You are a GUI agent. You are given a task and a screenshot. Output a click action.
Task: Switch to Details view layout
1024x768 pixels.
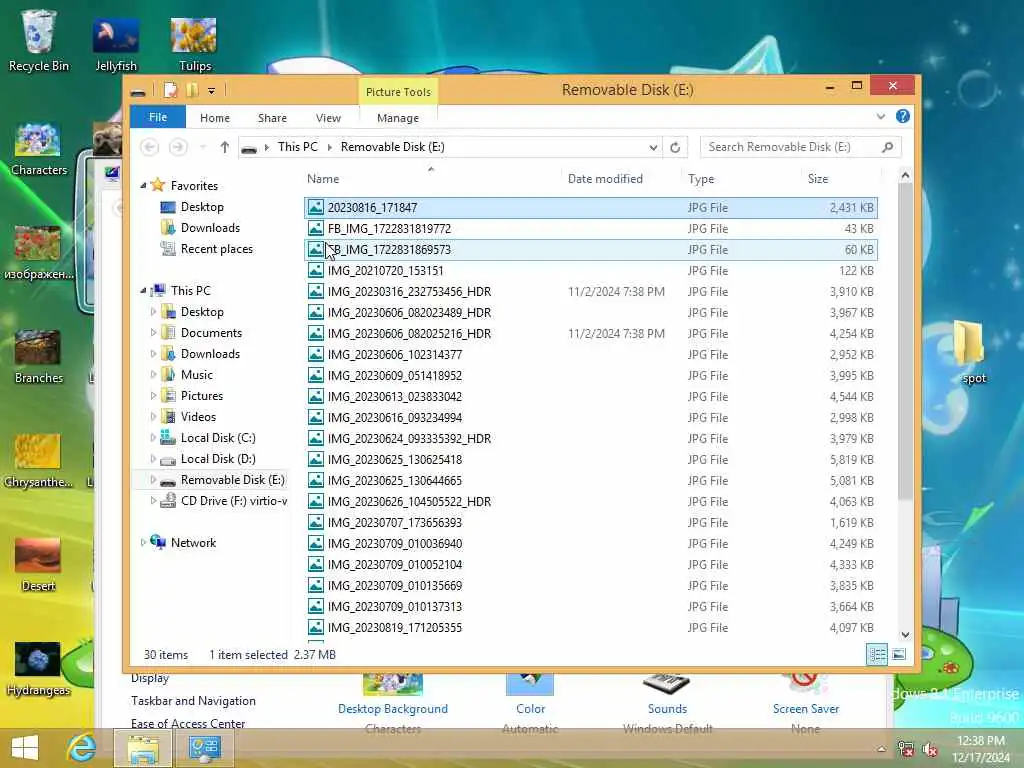pyautogui.click(x=877, y=654)
